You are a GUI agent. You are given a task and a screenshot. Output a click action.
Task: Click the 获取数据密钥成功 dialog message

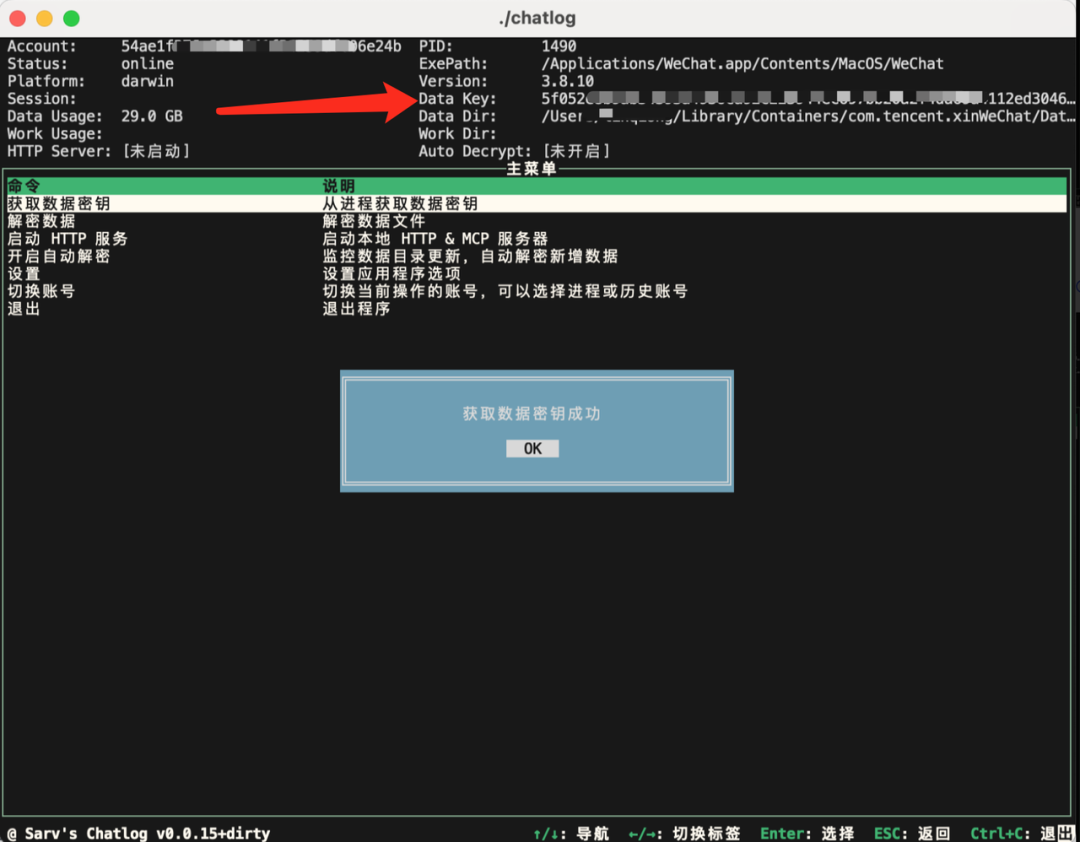(x=532, y=413)
